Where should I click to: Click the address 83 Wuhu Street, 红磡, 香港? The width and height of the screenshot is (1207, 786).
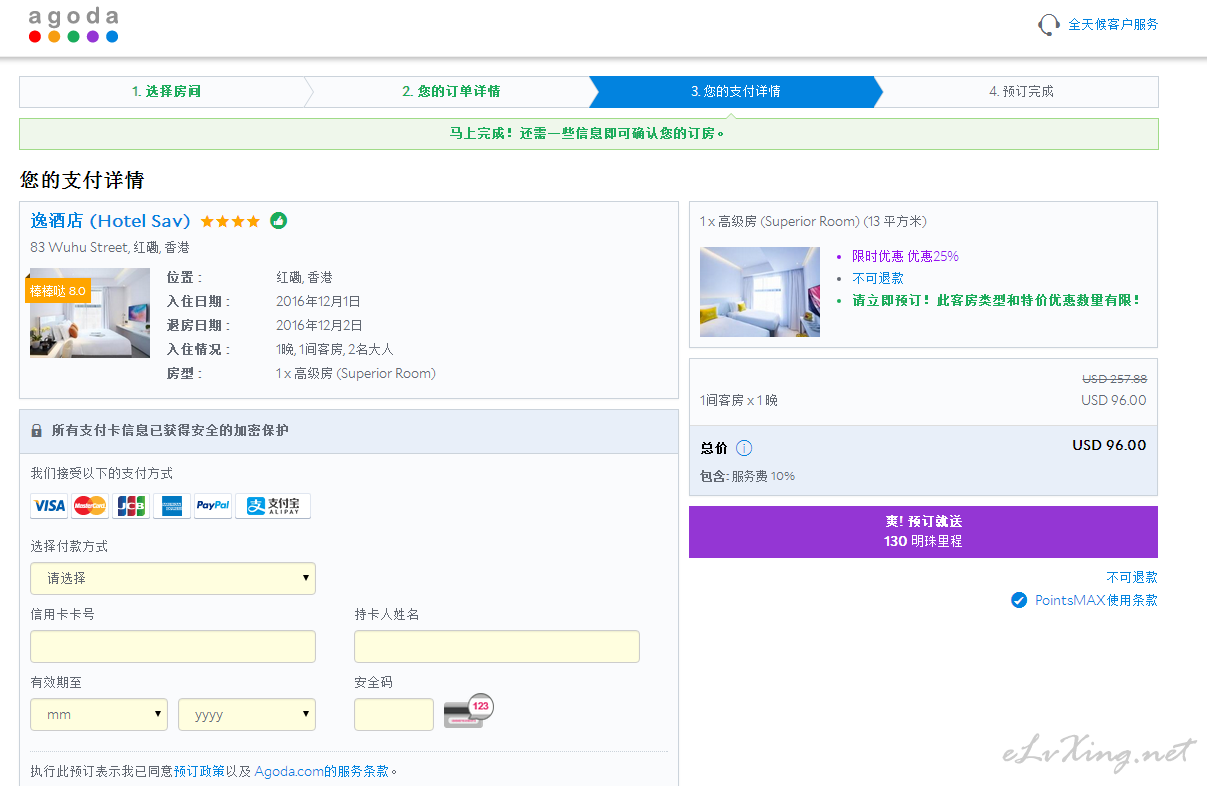click(x=109, y=247)
